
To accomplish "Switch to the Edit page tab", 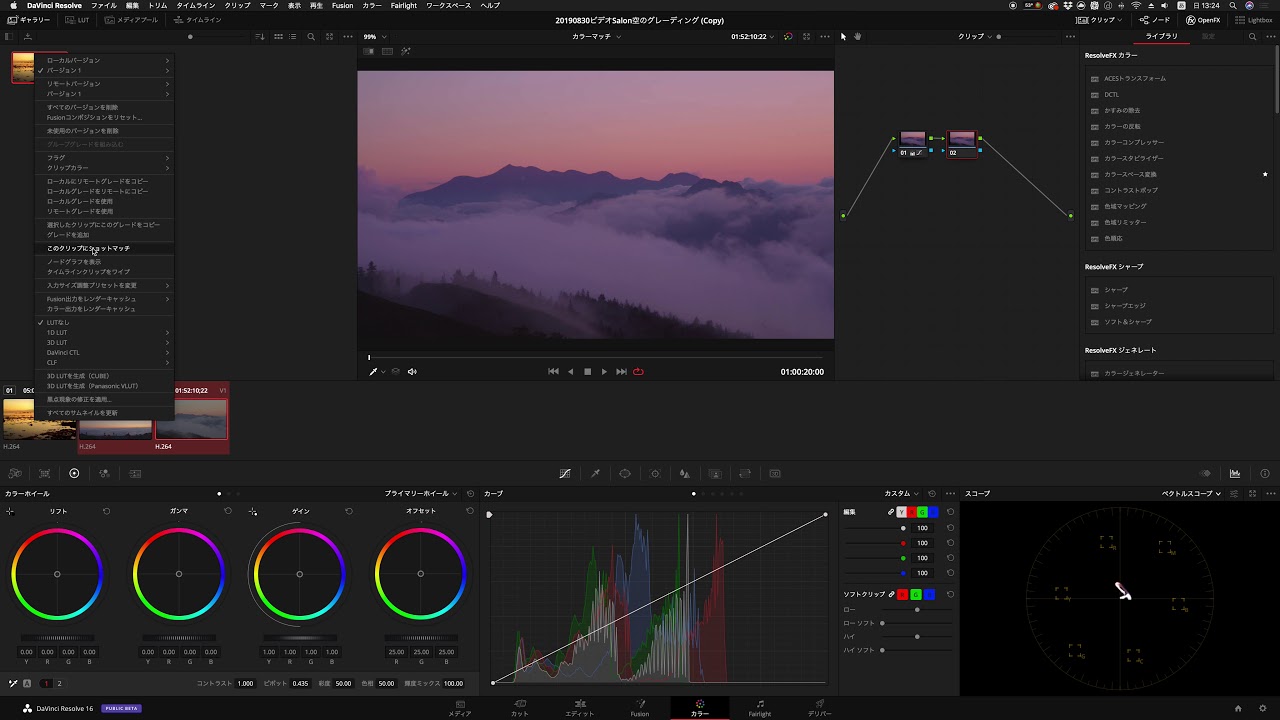I will click(580, 708).
